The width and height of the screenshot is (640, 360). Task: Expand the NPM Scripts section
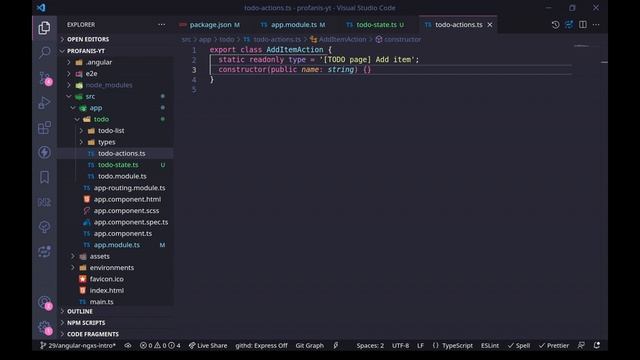[x=86, y=323]
